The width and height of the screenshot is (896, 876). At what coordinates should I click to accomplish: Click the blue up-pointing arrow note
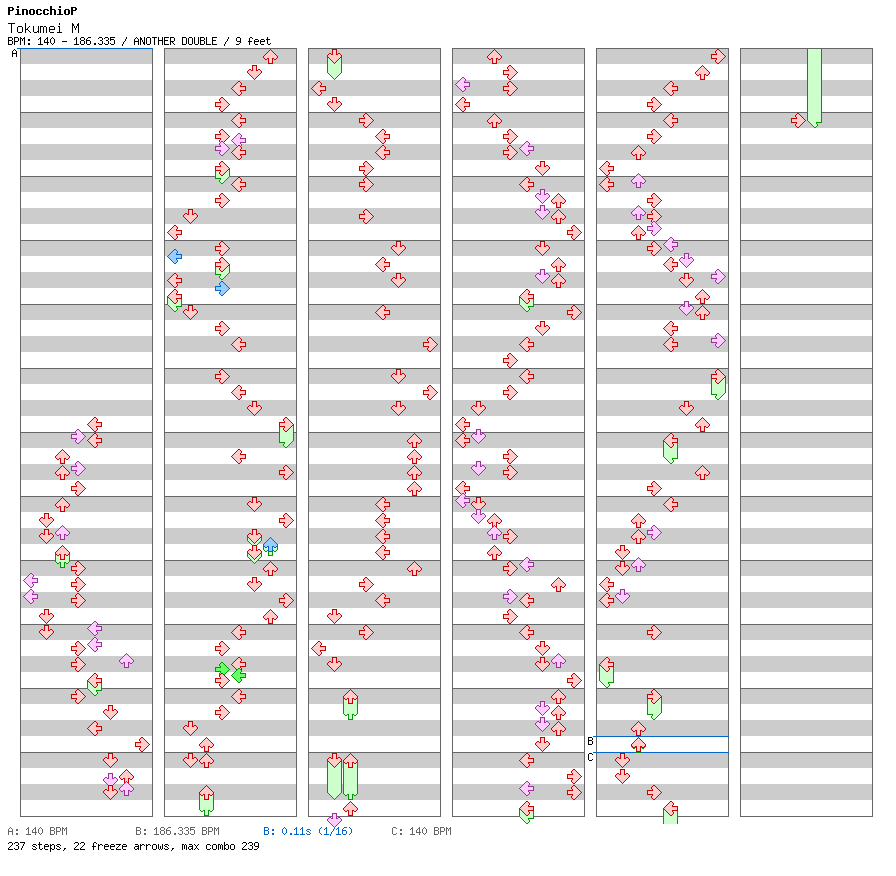point(270,545)
